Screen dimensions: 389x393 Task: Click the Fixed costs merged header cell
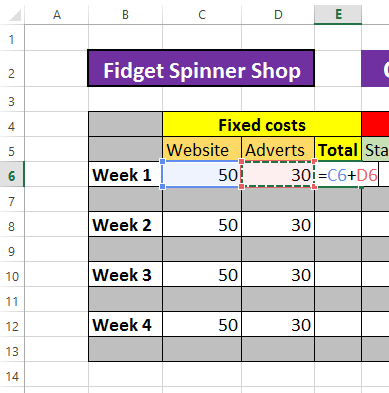pos(262,125)
